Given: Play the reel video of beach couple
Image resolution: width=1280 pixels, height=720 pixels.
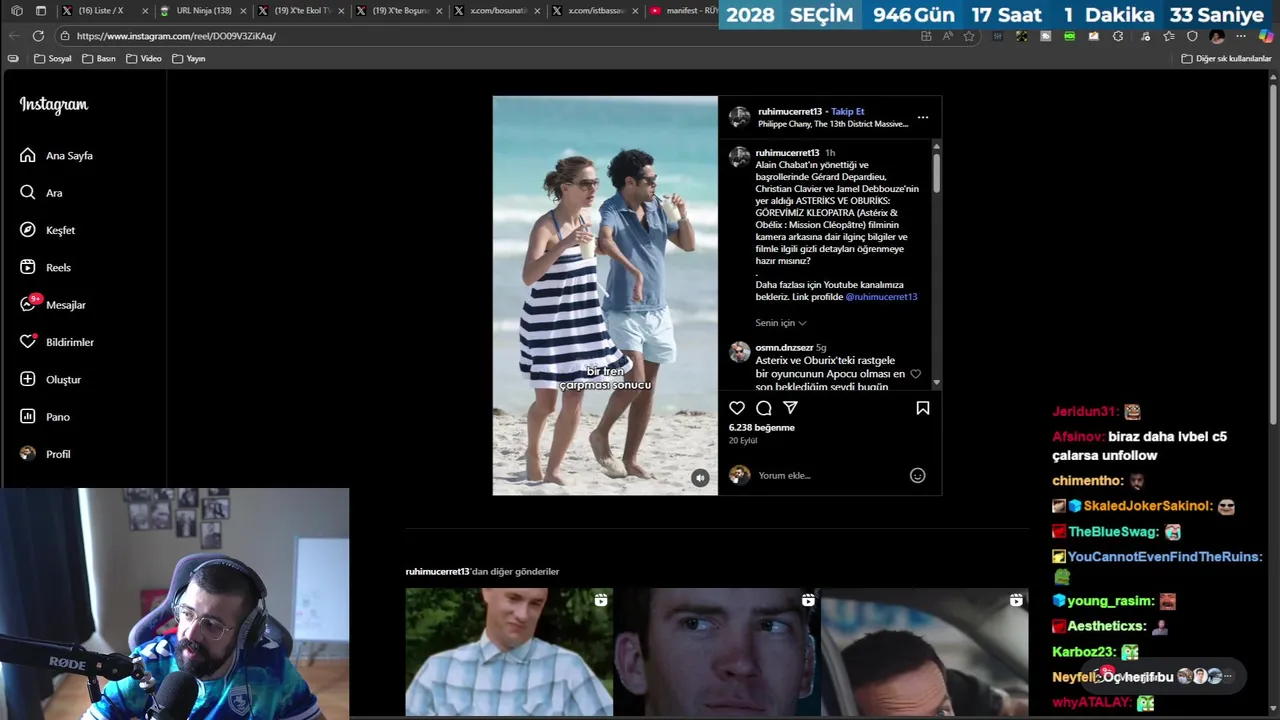Looking at the screenshot, I should pyautogui.click(x=605, y=295).
